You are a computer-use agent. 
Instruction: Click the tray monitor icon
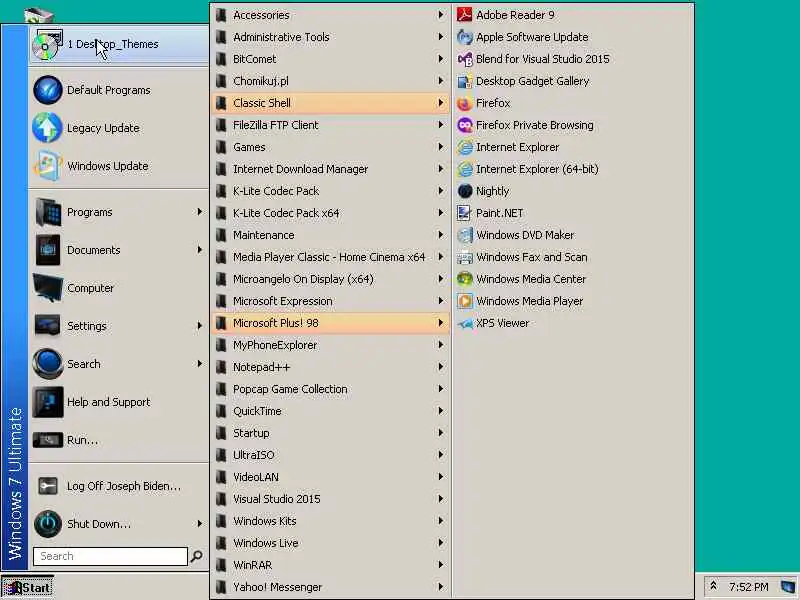pos(787,587)
